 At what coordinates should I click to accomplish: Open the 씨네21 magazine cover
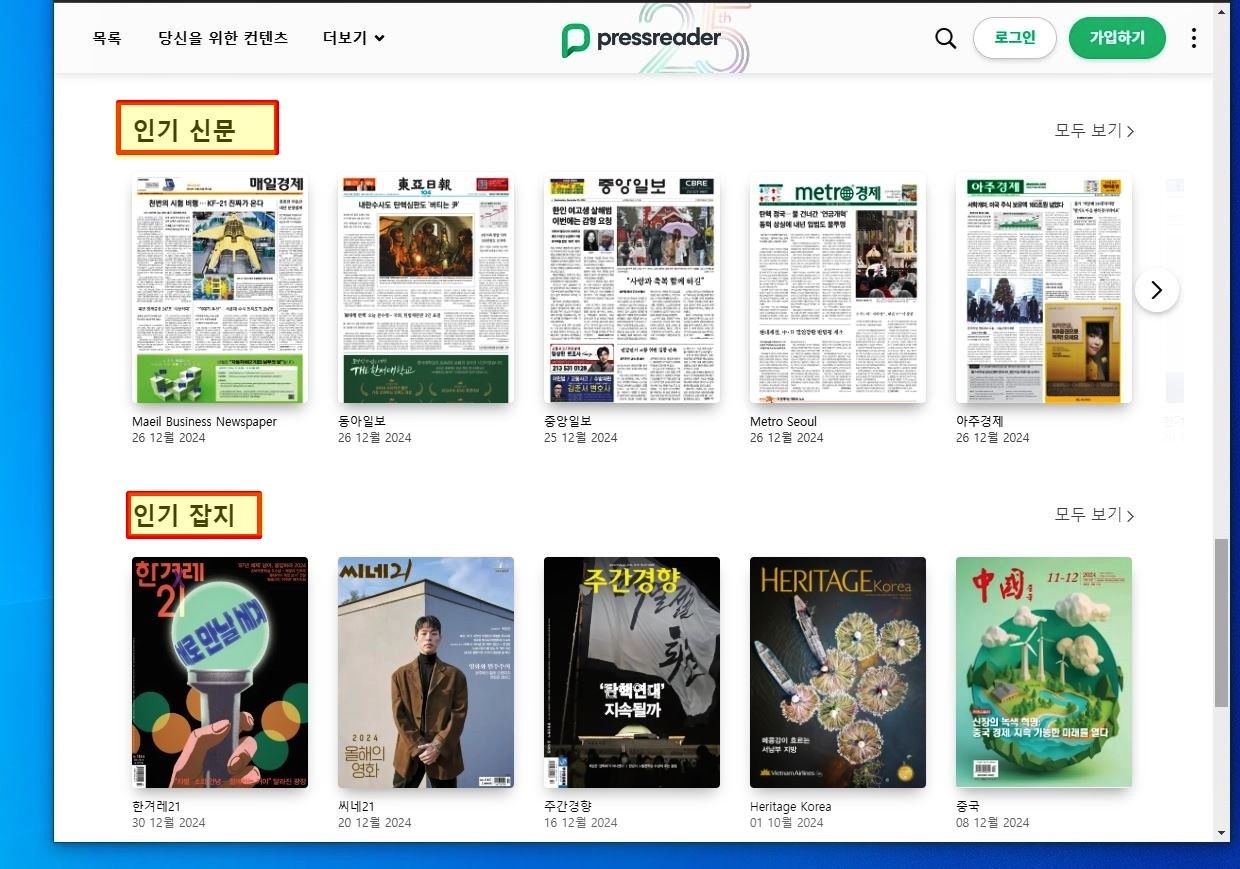(426, 672)
